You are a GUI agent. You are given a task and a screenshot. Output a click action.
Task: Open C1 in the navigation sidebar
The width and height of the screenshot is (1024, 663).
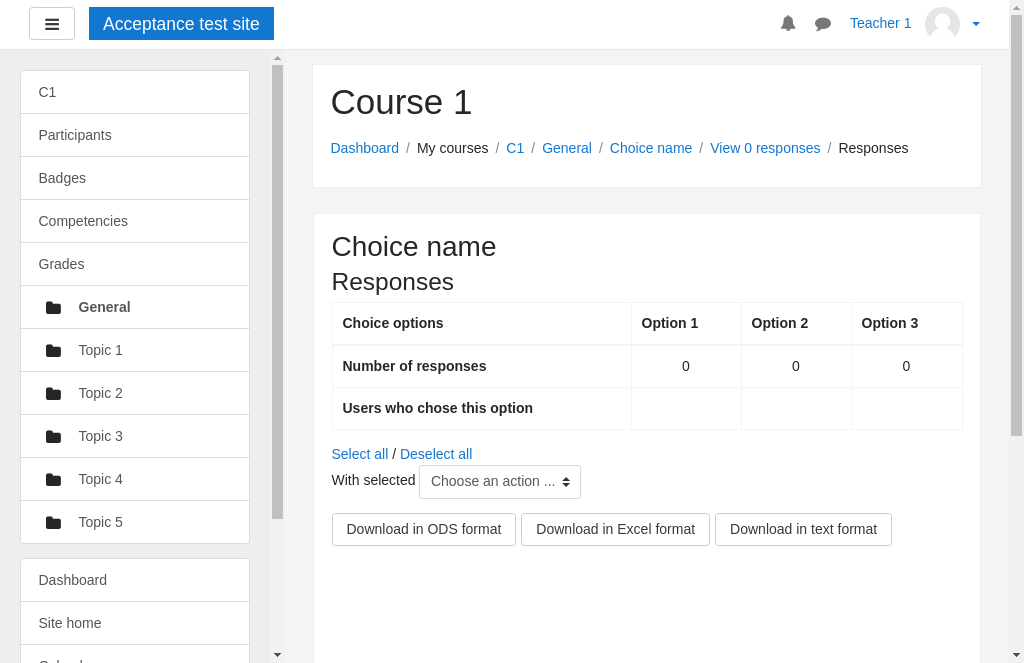coord(135,92)
